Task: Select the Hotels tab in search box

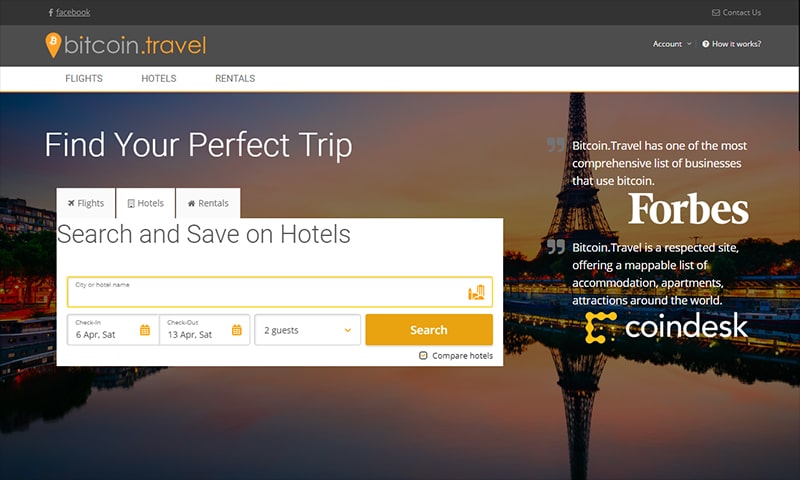Action: (146, 203)
